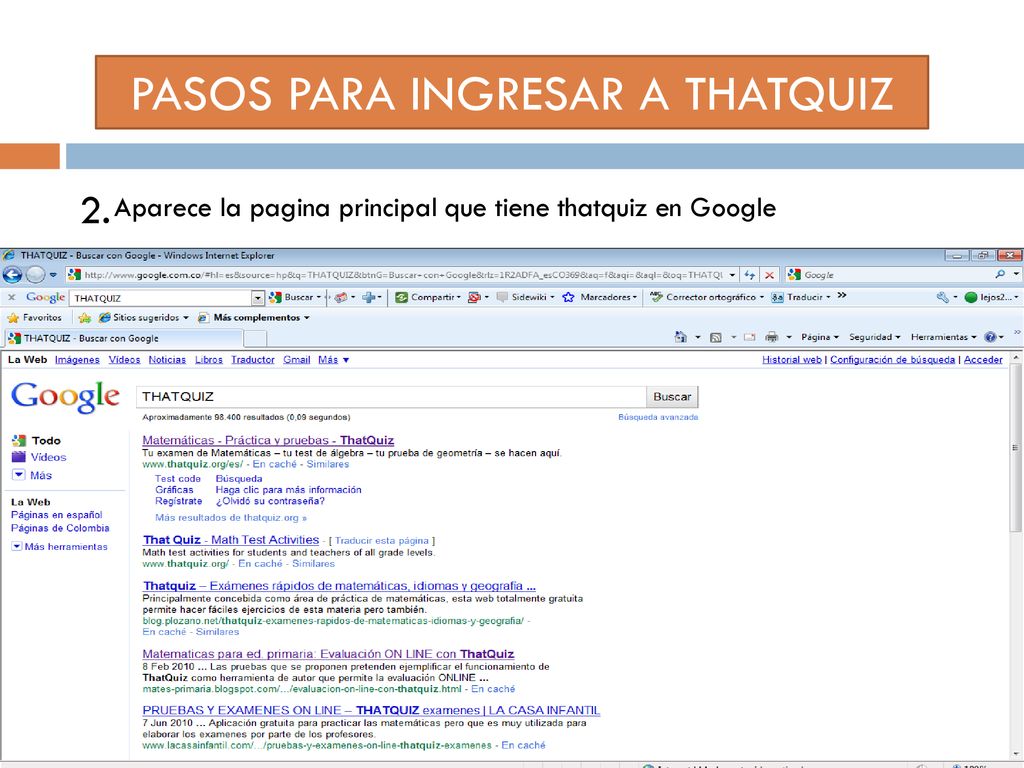
Task: Open the Videos link in Google nav
Action: point(124,360)
